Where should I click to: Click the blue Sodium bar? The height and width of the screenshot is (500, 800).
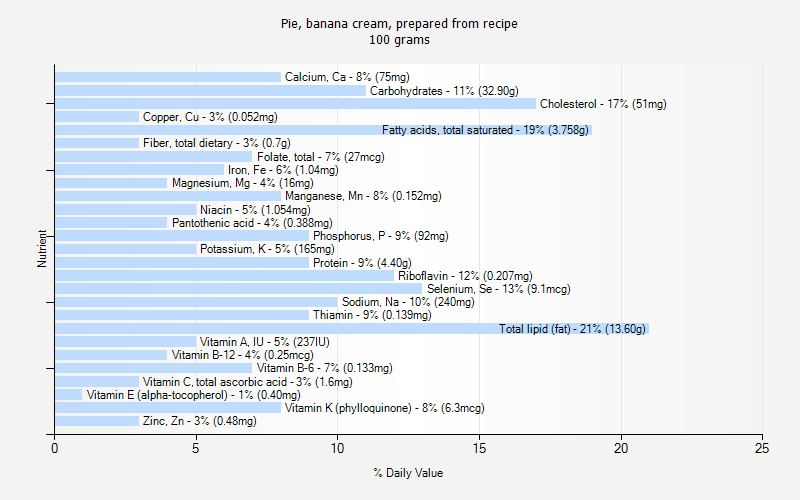[196, 302]
